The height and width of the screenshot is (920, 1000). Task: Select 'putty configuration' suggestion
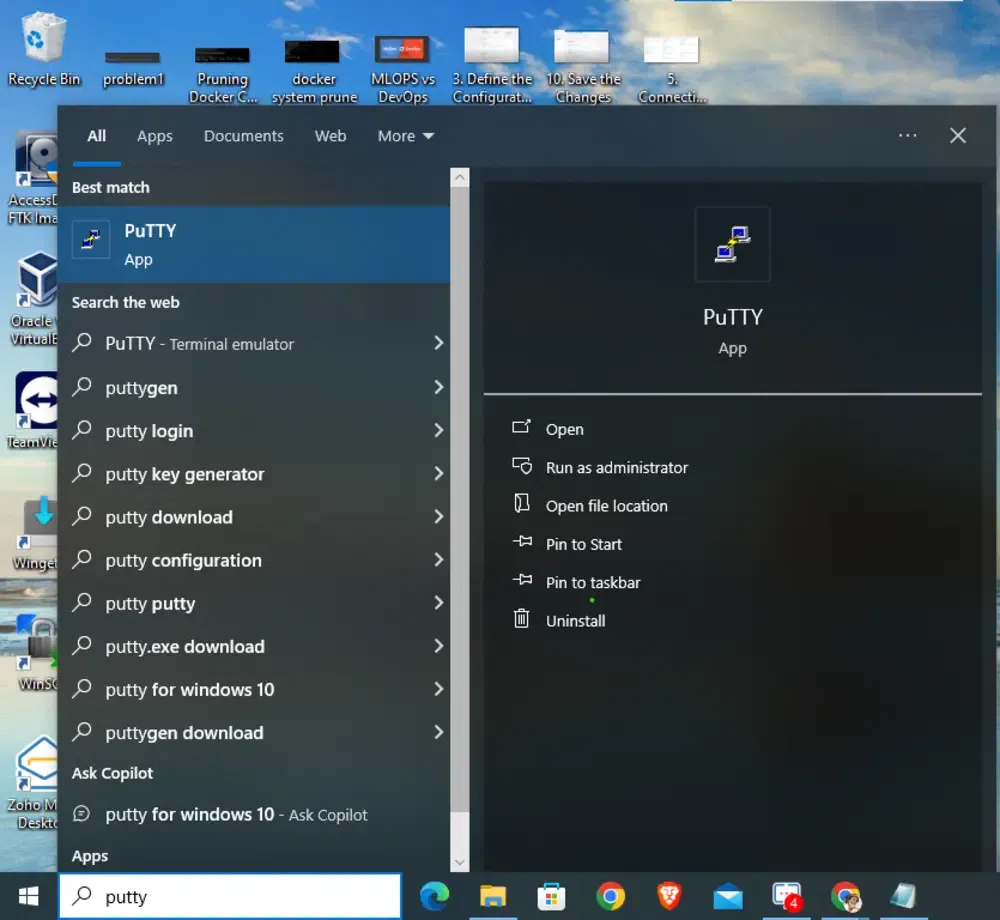coord(253,560)
